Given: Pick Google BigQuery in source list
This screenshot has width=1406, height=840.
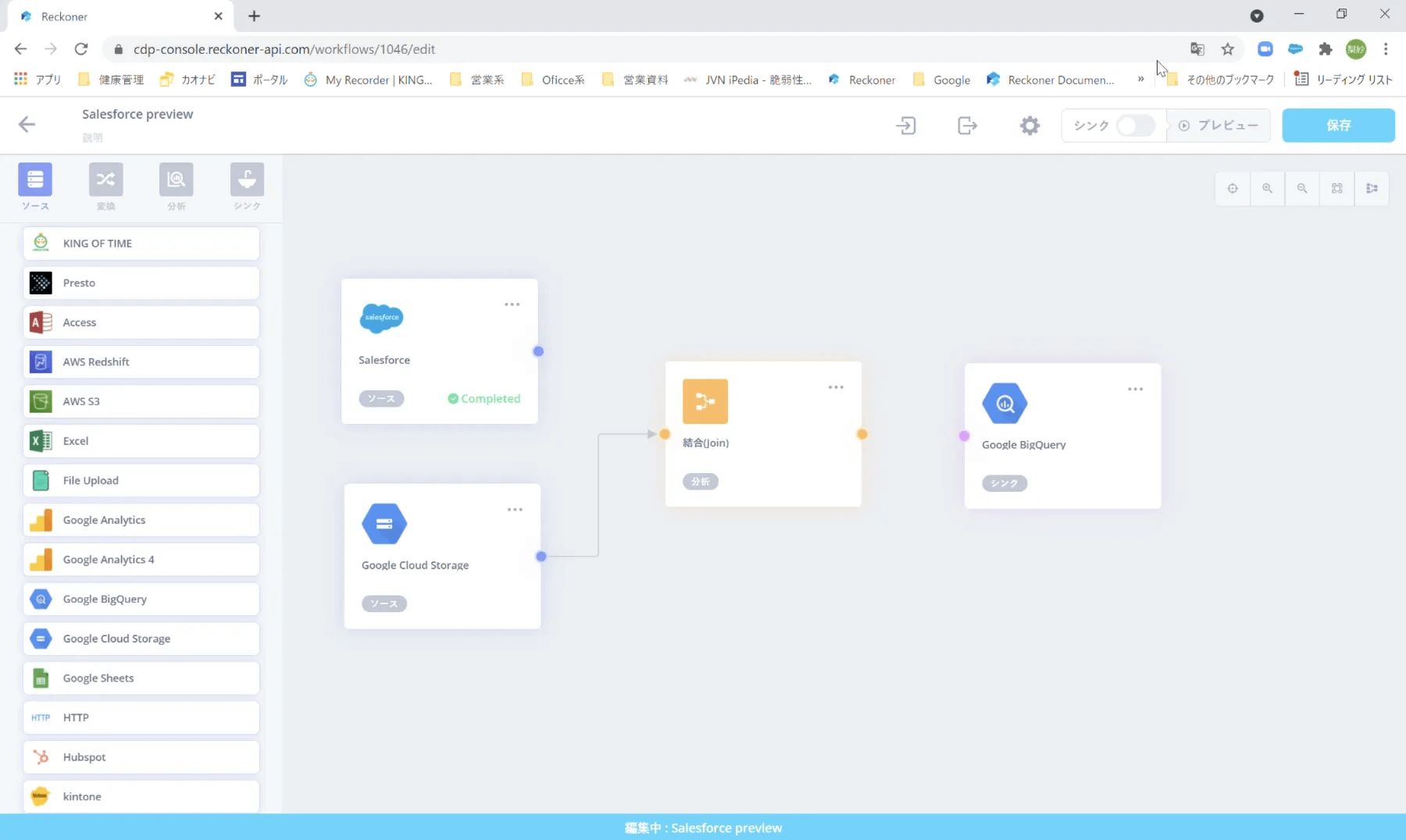Looking at the screenshot, I should (141, 599).
